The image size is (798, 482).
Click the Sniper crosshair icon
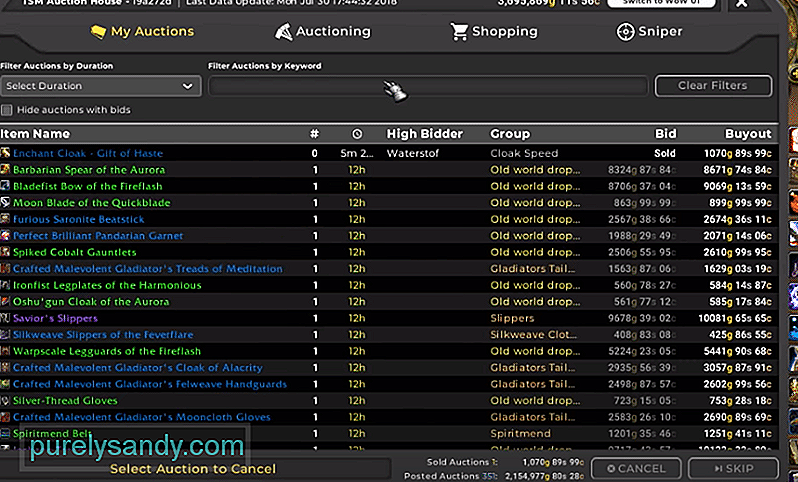625,32
